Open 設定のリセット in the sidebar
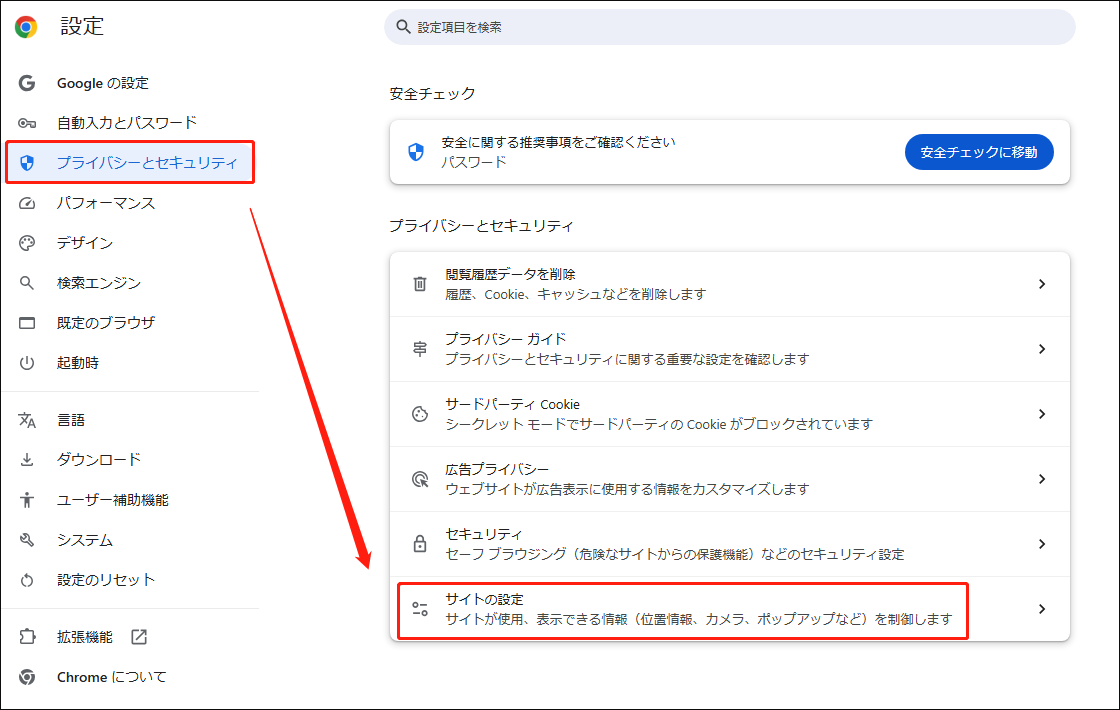Viewport: 1120px width, 710px height. click(106, 579)
